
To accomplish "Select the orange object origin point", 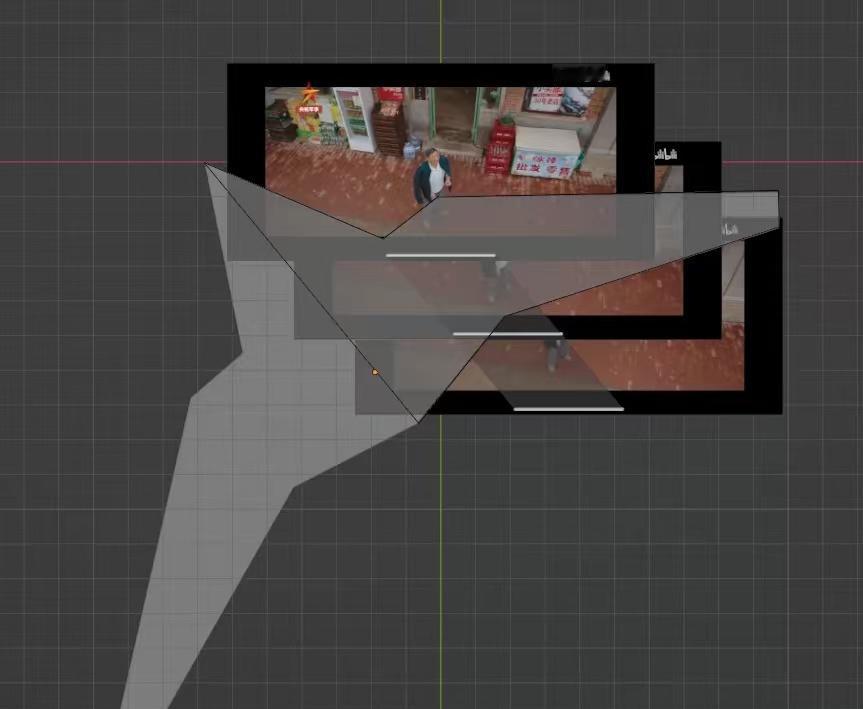I will click(x=375, y=372).
